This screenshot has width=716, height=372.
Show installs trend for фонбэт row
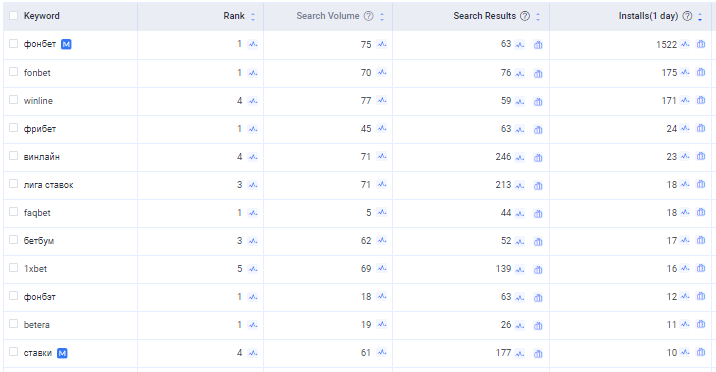[x=685, y=297]
